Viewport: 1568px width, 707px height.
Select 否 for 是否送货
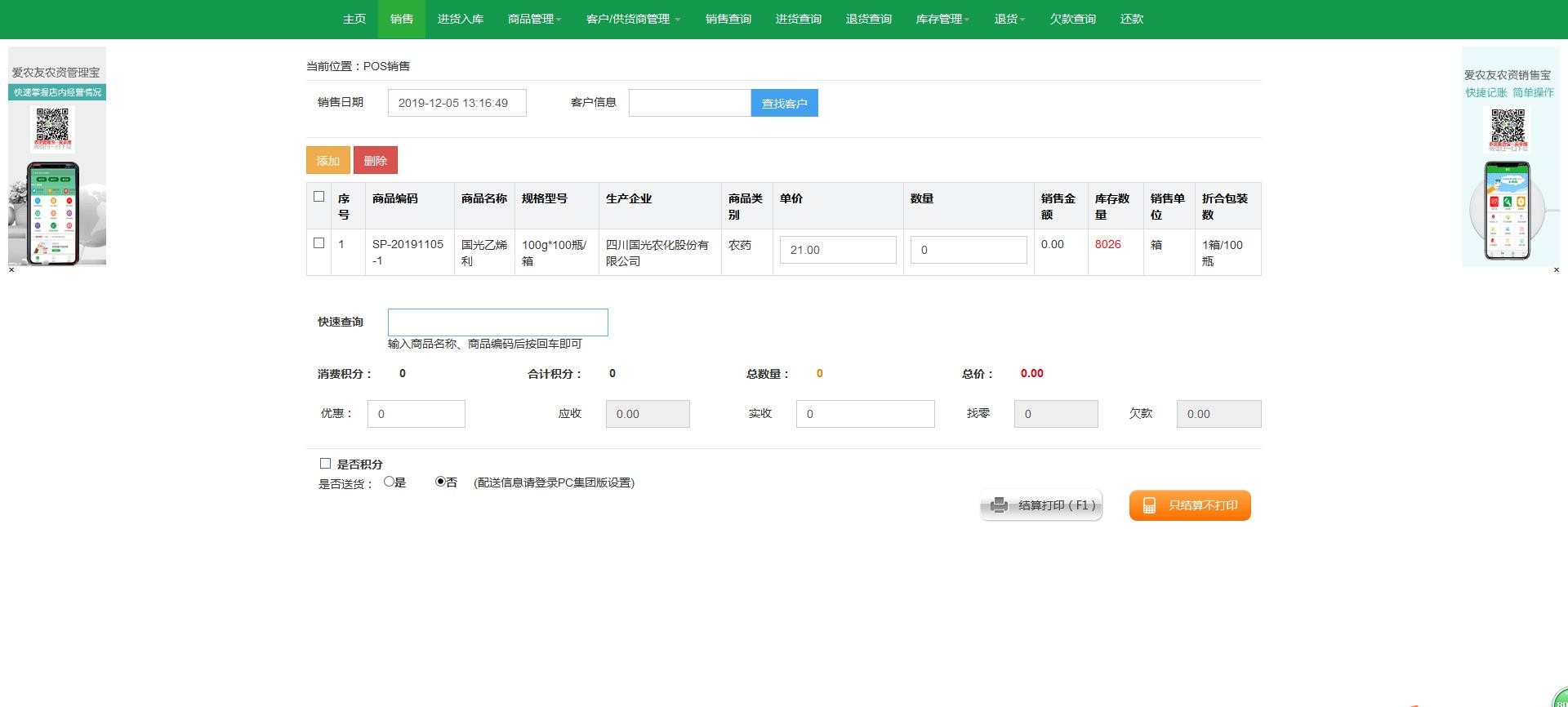pos(441,482)
